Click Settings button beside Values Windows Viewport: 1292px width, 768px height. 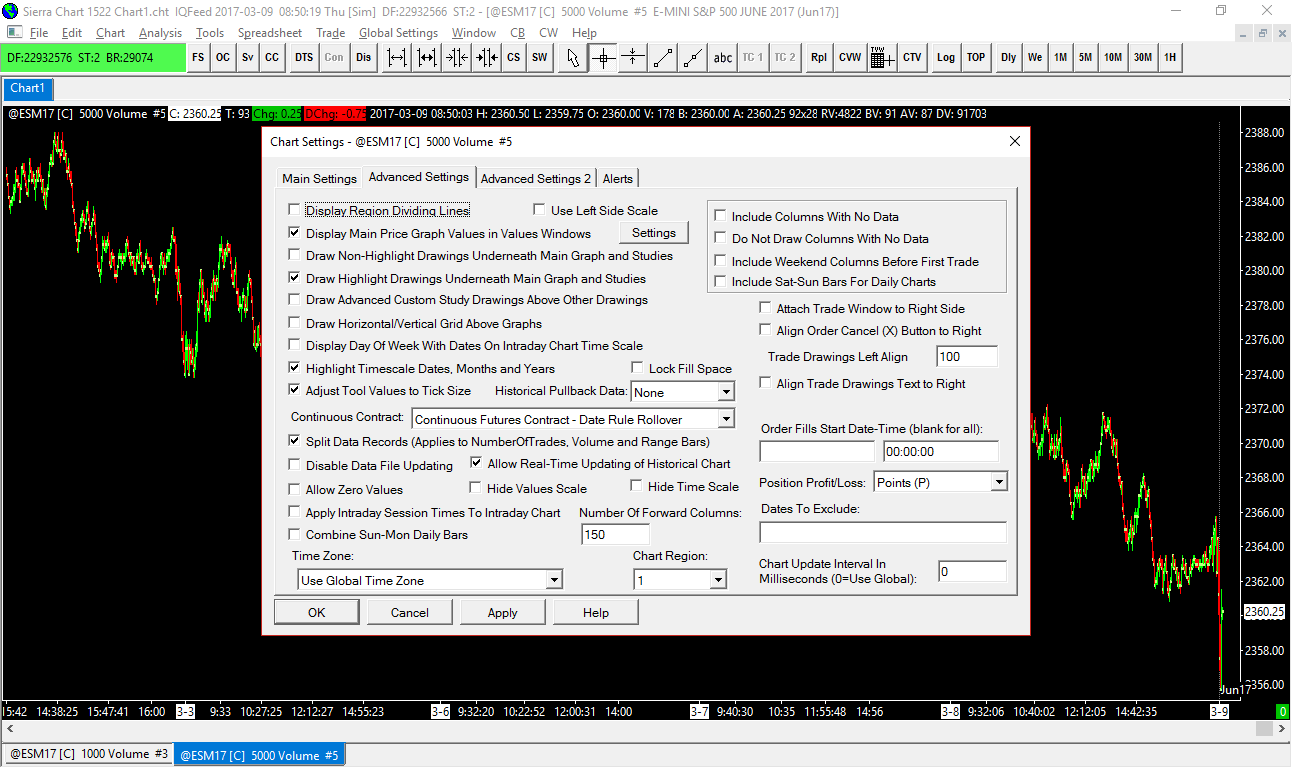pos(654,233)
